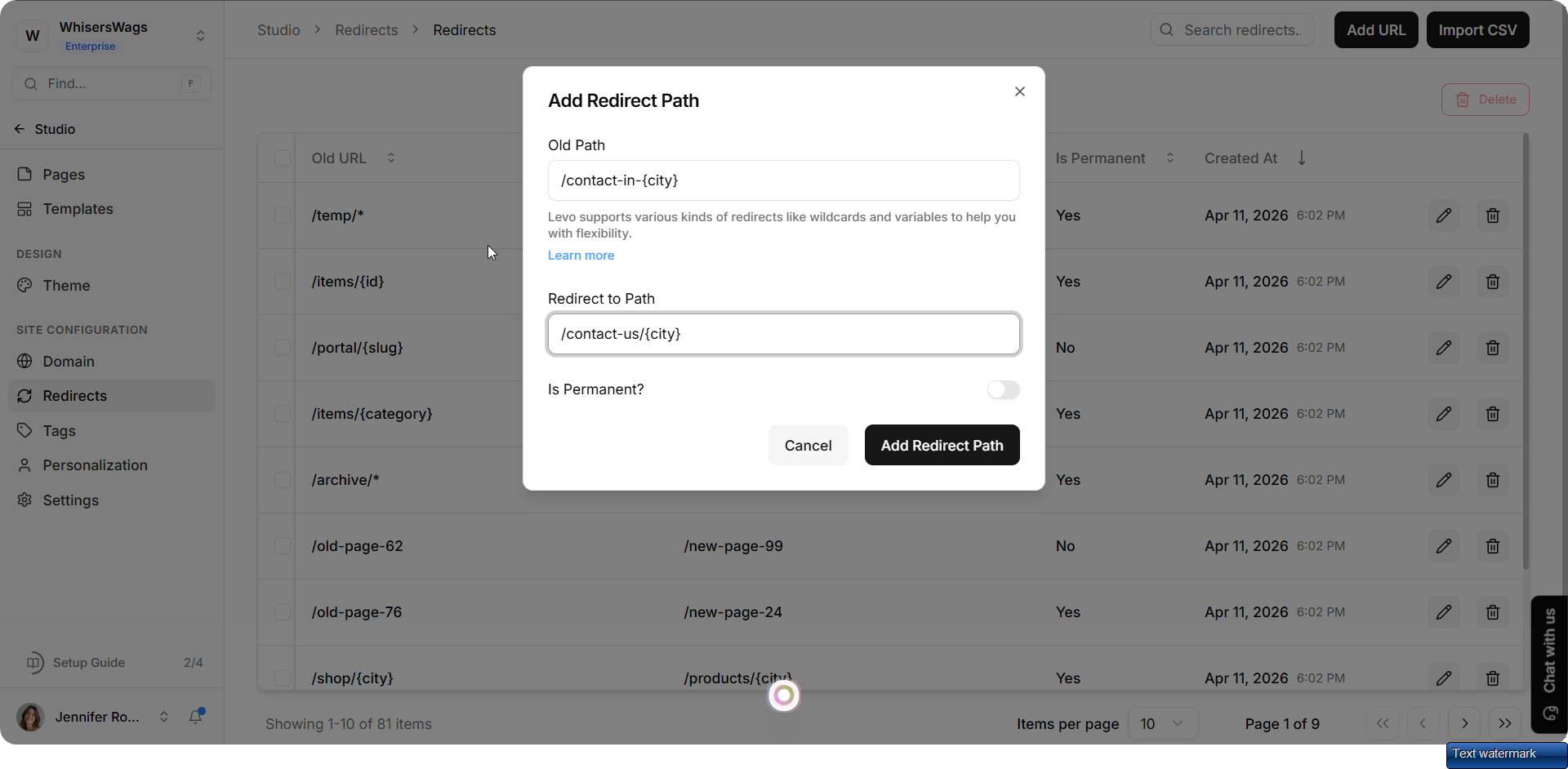Viewport: 1568px width, 769px height.
Task: Click the Chat with us widget
Action: tap(1548, 663)
